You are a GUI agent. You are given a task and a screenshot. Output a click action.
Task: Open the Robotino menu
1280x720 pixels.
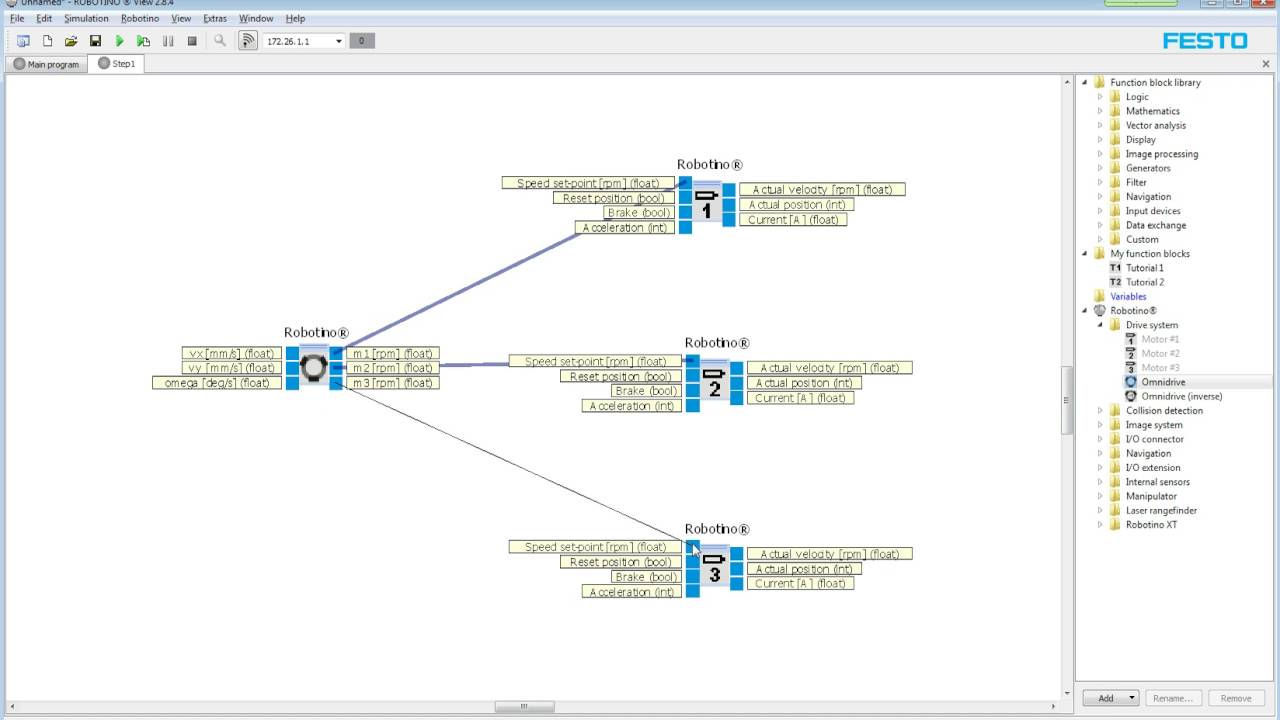tap(139, 18)
